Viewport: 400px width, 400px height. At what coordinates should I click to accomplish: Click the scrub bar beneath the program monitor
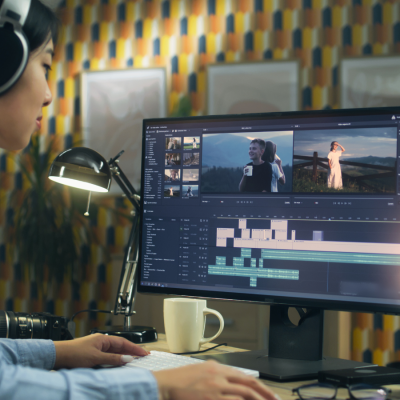(343, 199)
